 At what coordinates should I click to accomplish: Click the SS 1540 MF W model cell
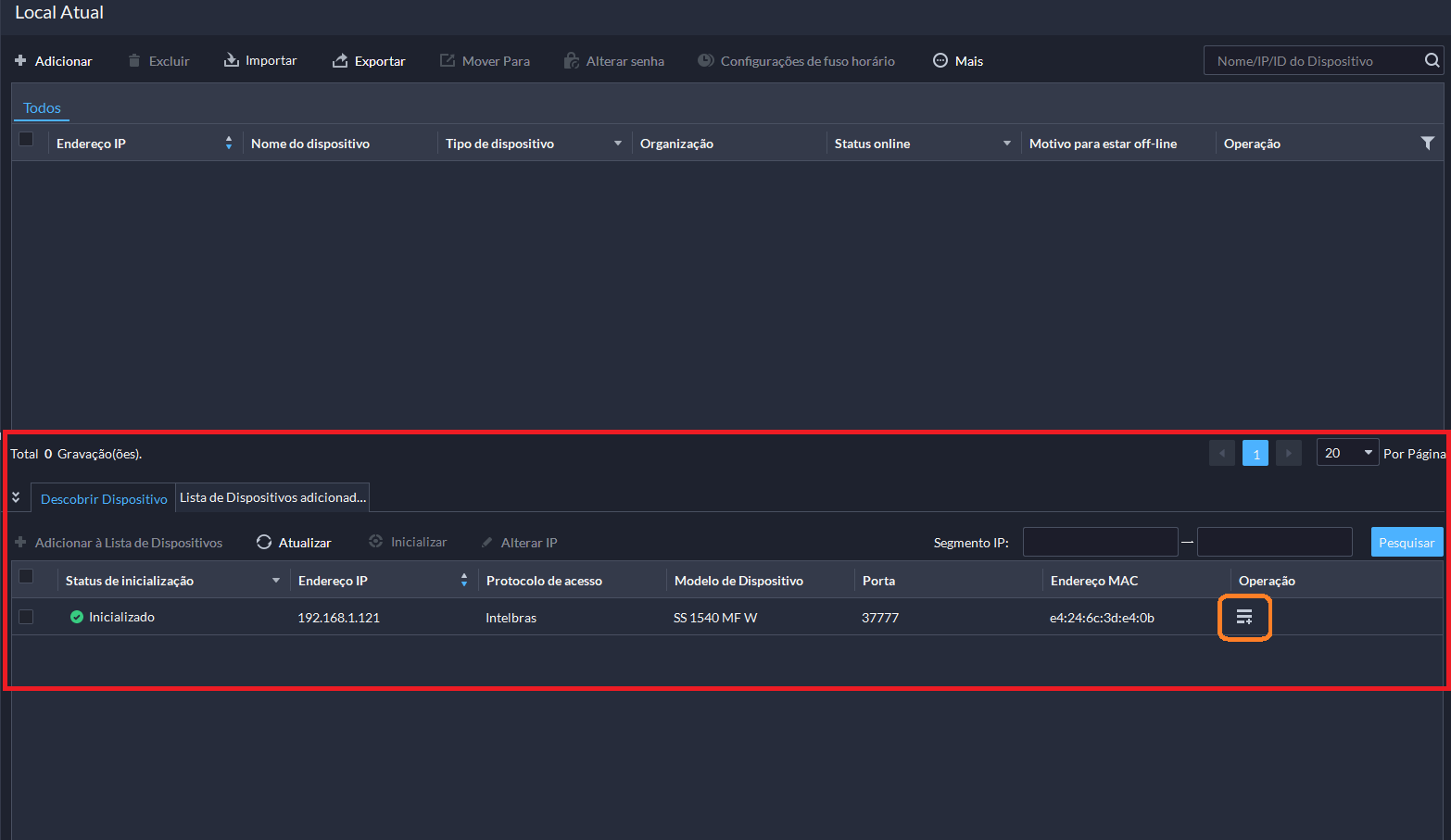[x=715, y=618]
